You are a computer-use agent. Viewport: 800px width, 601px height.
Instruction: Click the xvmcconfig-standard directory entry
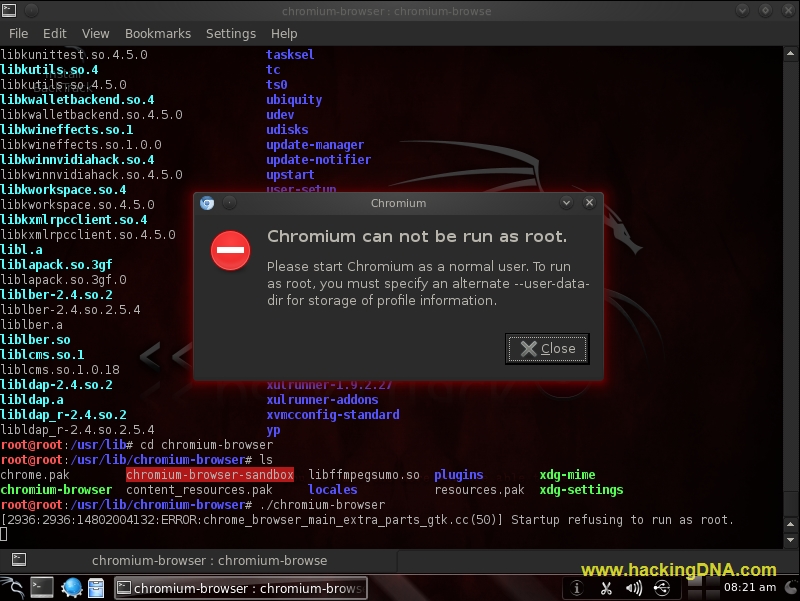[333, 415]
